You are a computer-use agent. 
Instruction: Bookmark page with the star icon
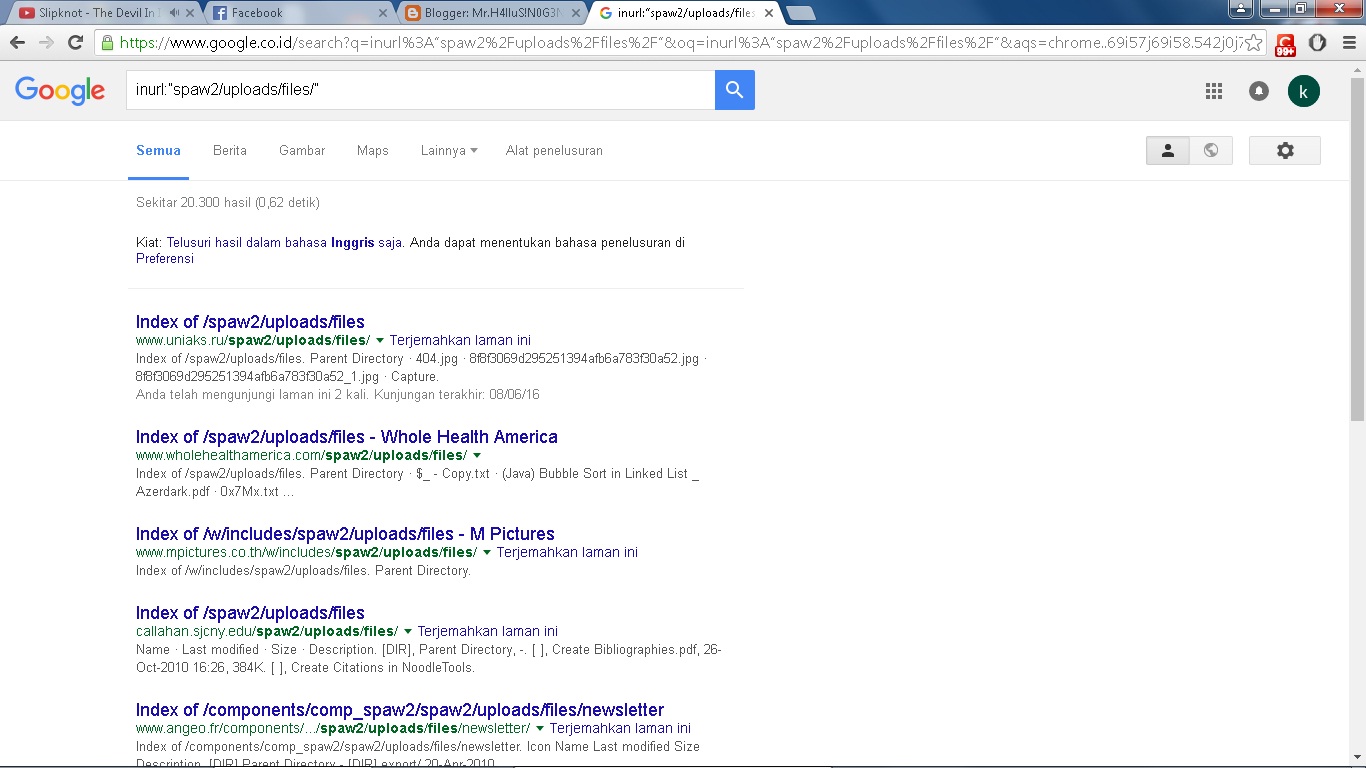click(x=1253, y=42)
